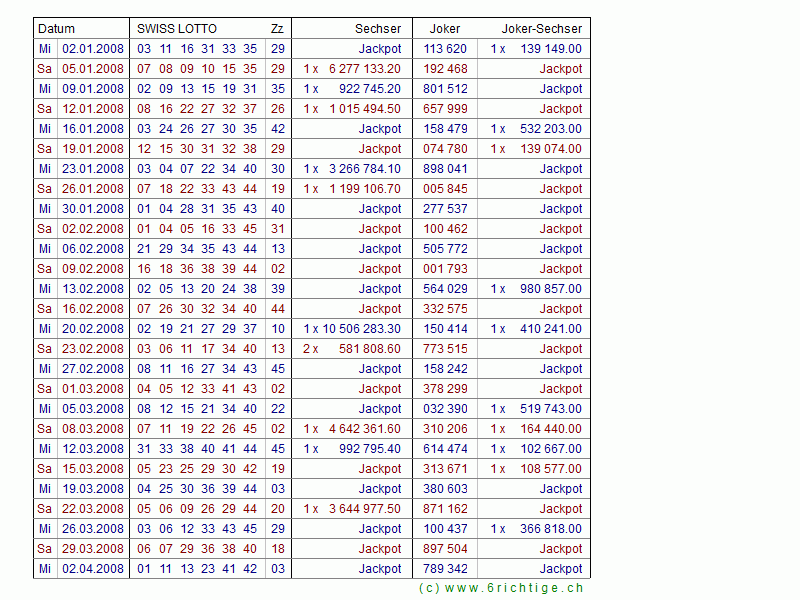Click the Sechser prize 10 506 283.30
Screen dimensions: 800x600
(361, 329)
